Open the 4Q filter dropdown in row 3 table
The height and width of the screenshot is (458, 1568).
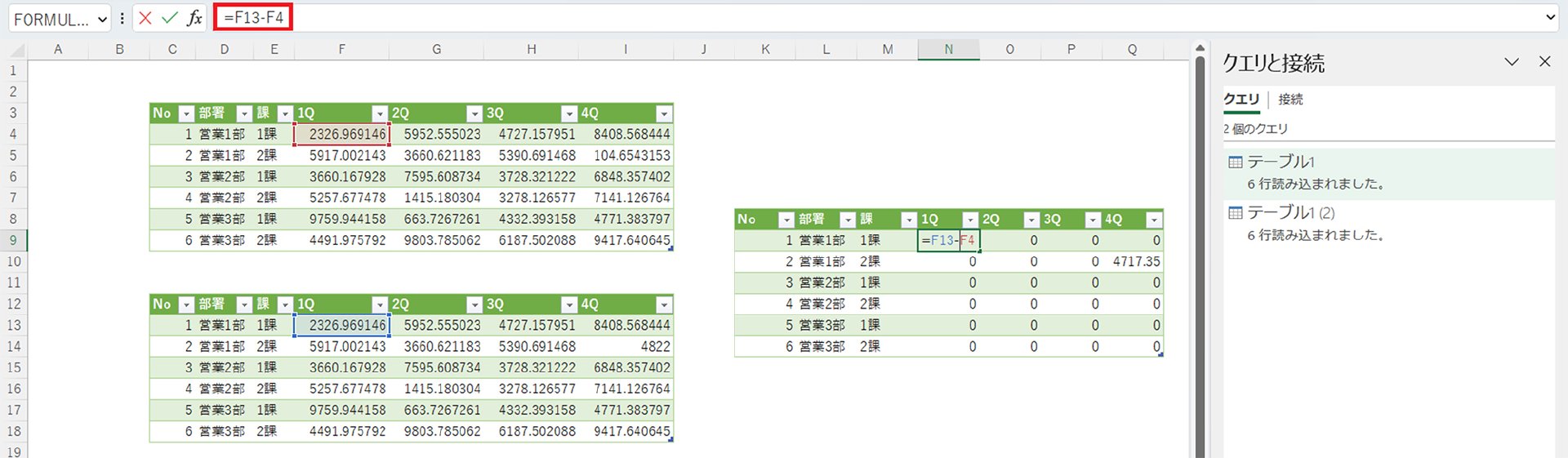click(664, 113)
